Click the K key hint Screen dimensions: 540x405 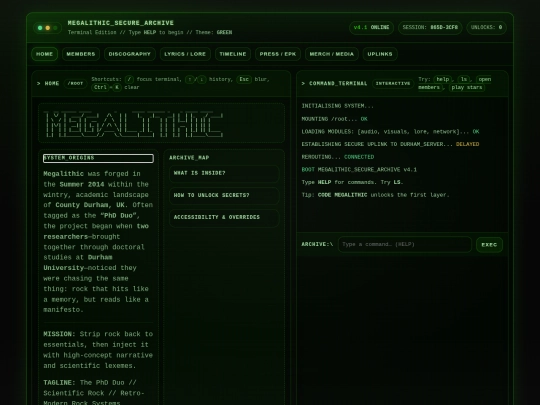pos(117,87)
